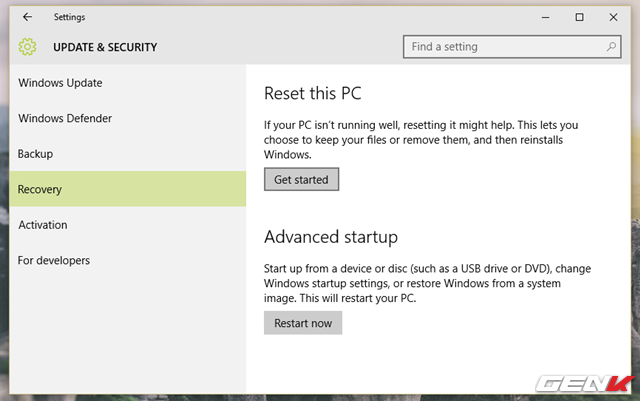Open the Activation page

(43, 225)
